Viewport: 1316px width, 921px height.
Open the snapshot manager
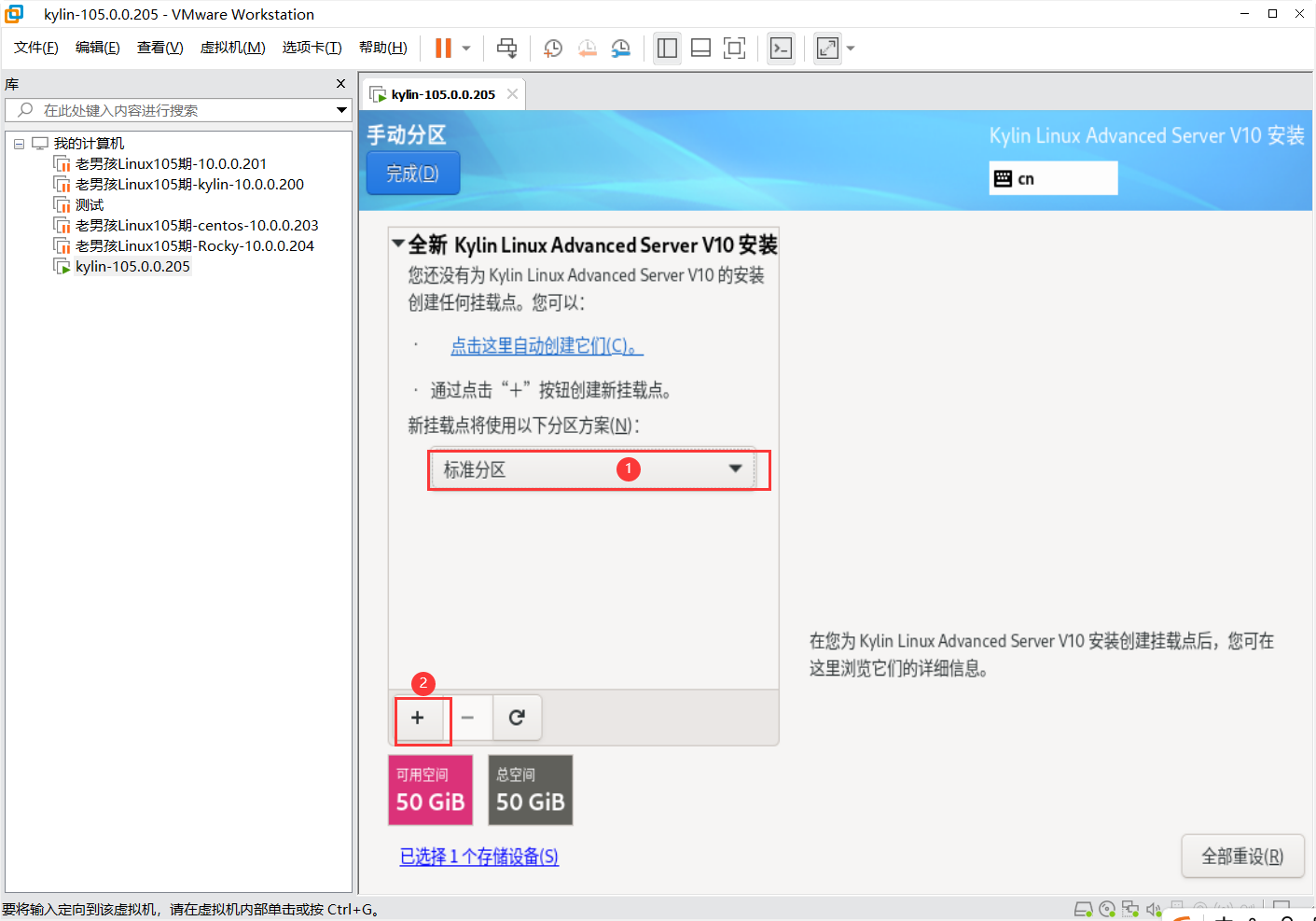620,49
